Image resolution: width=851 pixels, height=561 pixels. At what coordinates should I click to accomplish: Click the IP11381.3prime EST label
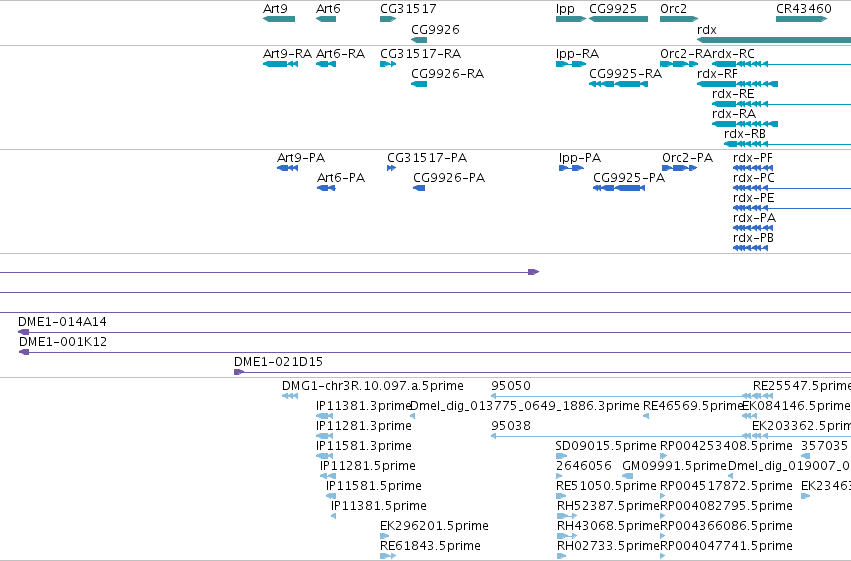coord(364,406)
